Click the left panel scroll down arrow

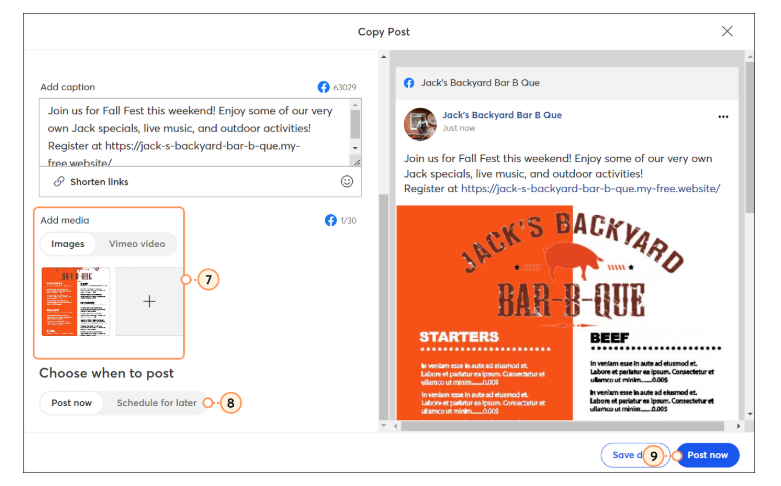point(384,425)
